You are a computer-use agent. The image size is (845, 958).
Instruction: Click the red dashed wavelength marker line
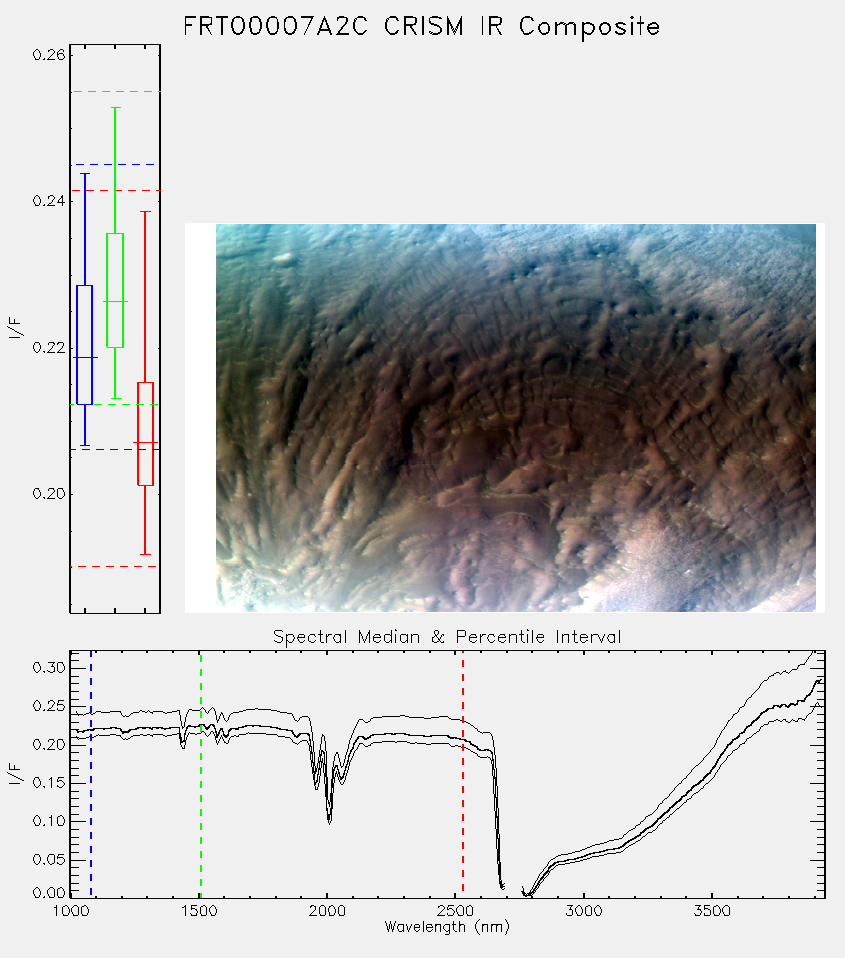click(x=463, y=774)
